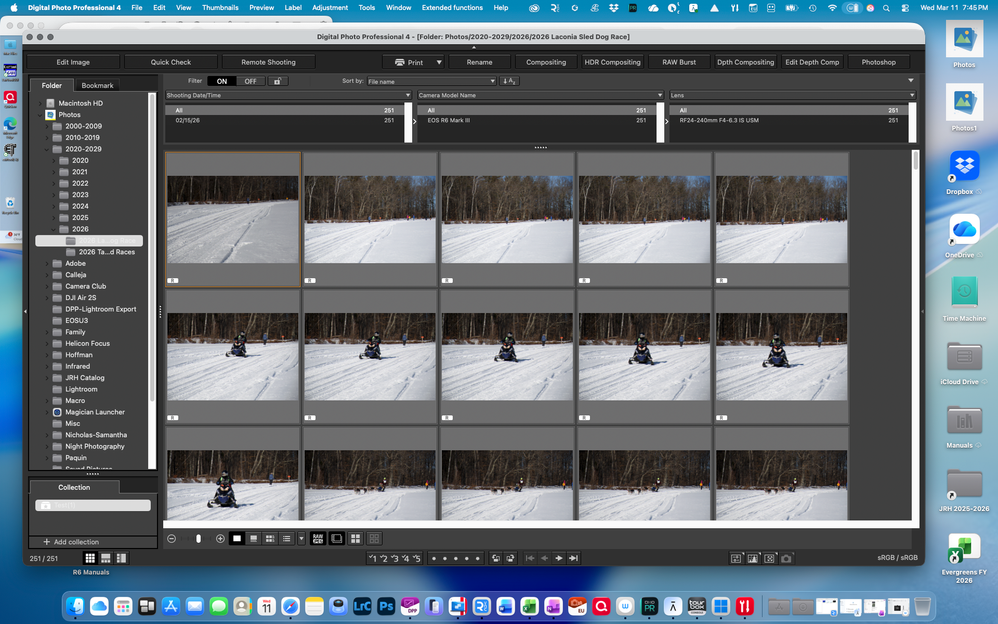998x624 pixels.
Task: Select thumbnail with side info display icon
Action: [x=270, y=539]
